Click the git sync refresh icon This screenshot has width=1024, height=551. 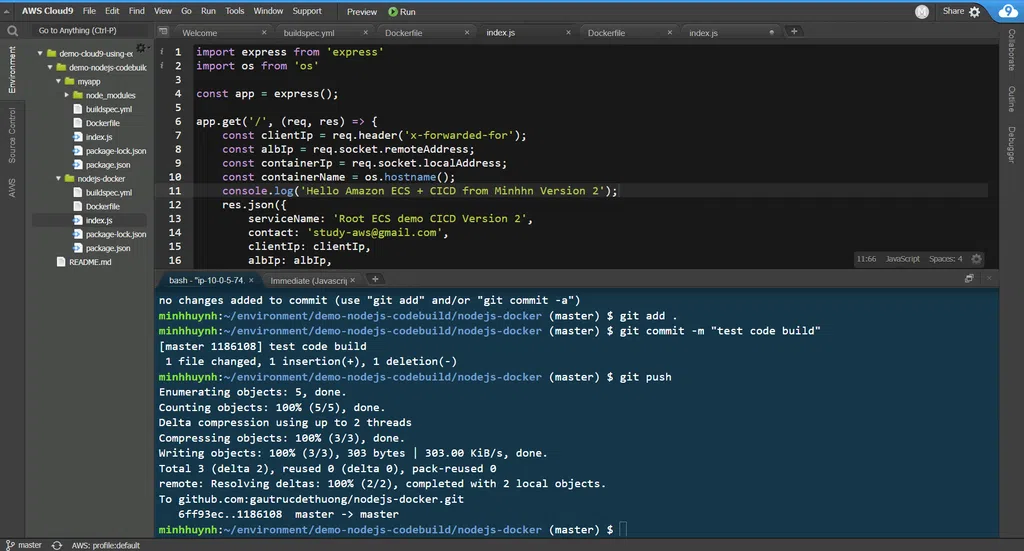coord(57,545)
